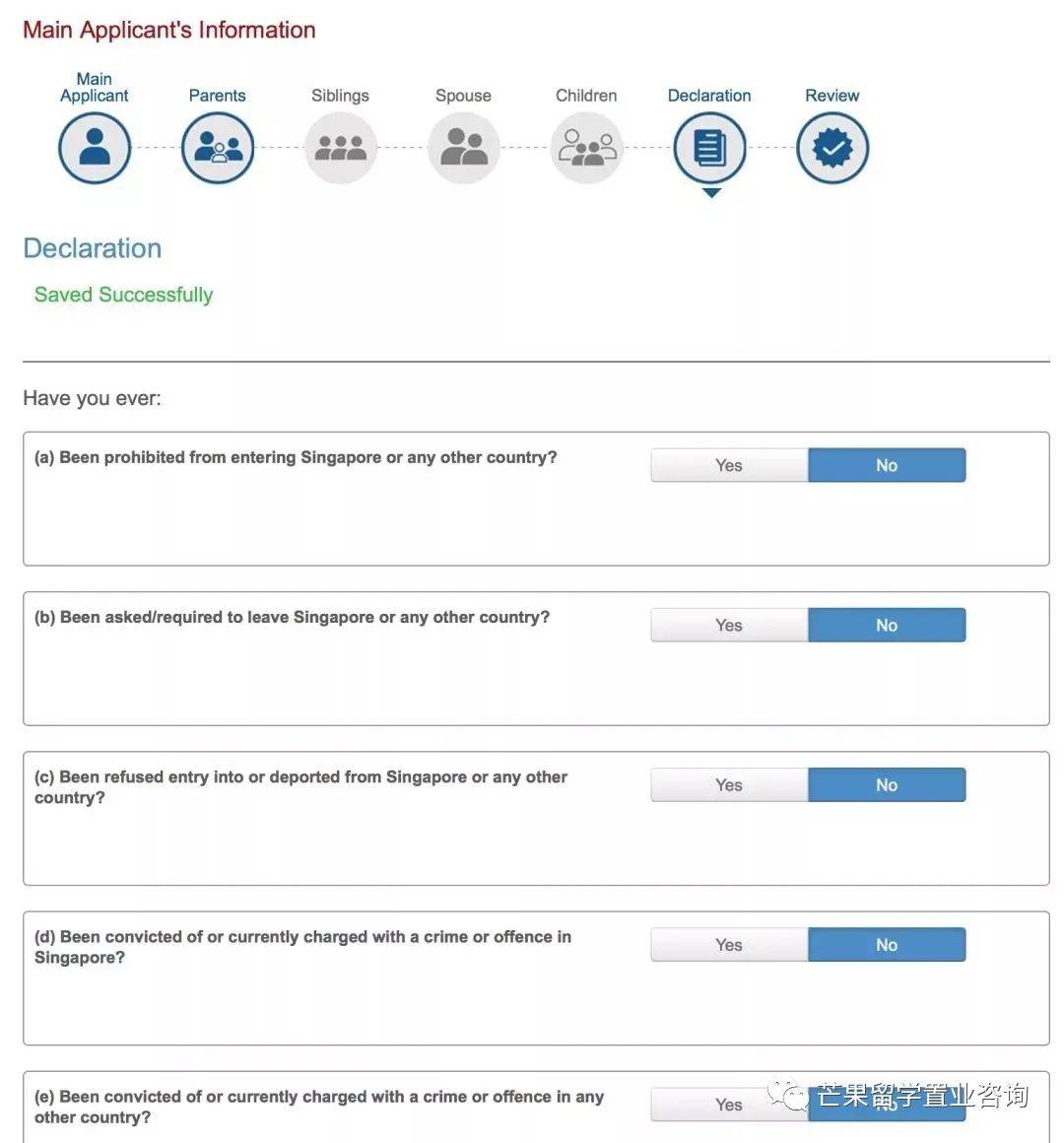Select Yes for crime in other country
Screen dimensions: 1064x1143
click(729, 1105)
